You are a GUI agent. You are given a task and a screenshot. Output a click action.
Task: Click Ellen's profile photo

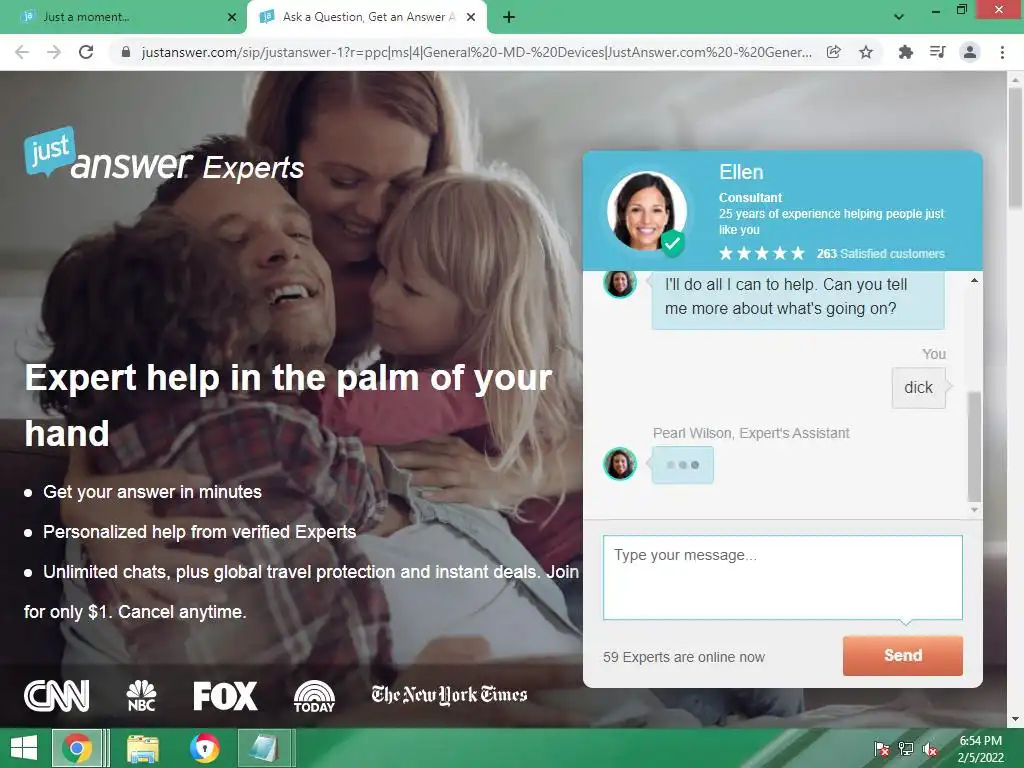[x=645, y=211]
